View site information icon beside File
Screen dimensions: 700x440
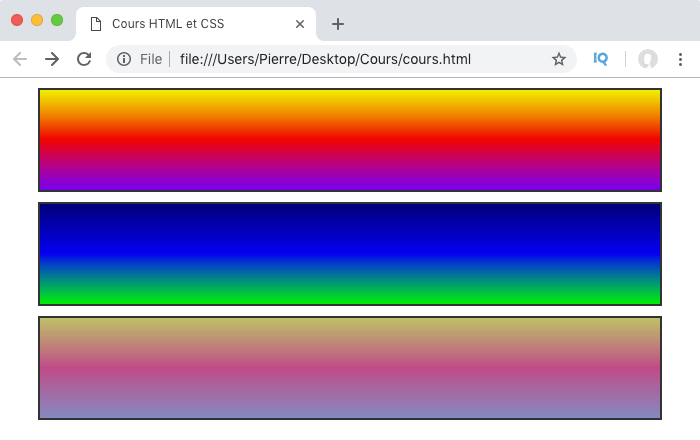tap(124, 59)
